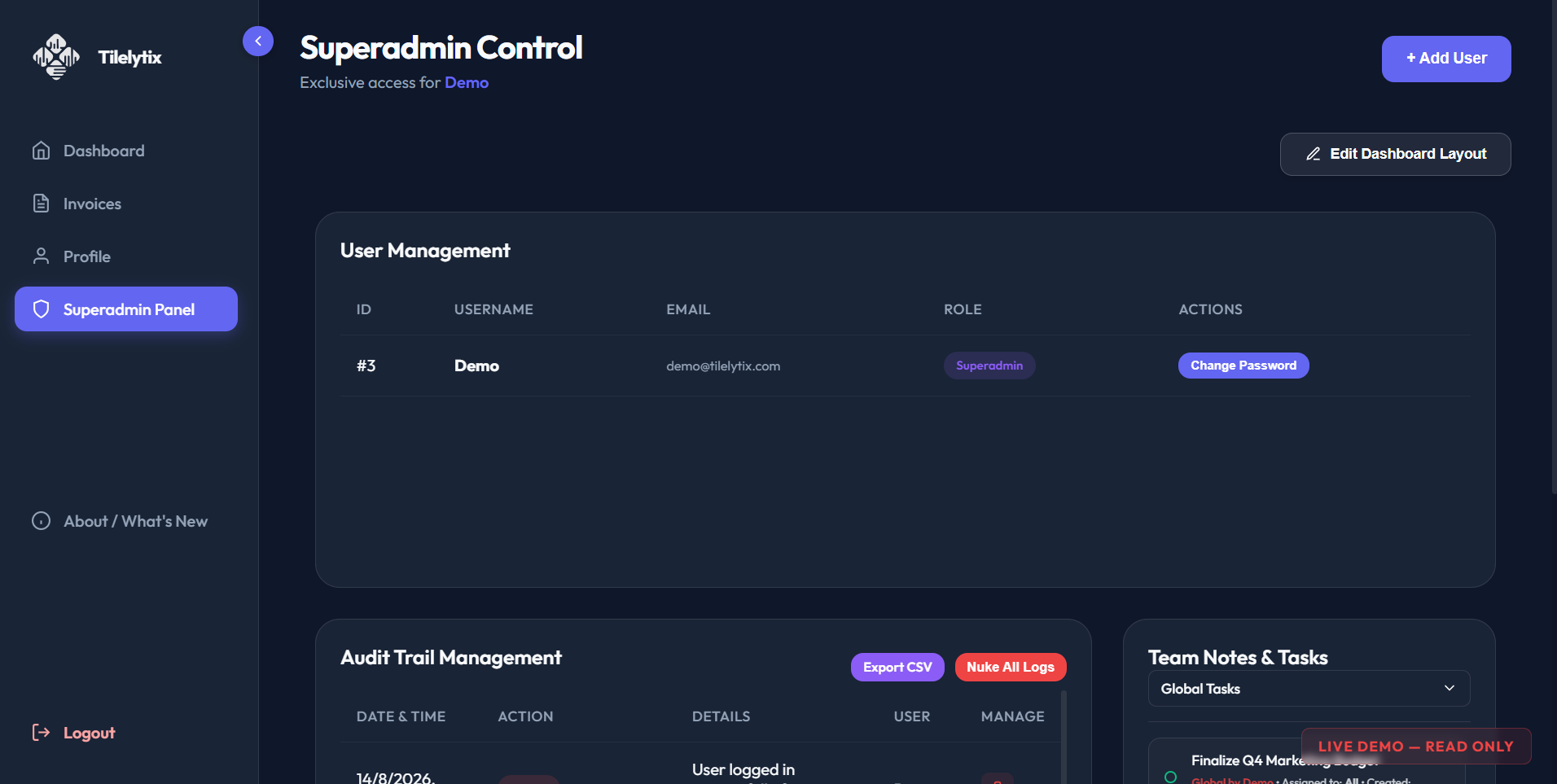
Task: Click the LIVE DEMO — READ ONLY badge
Action: (1416, 746)
